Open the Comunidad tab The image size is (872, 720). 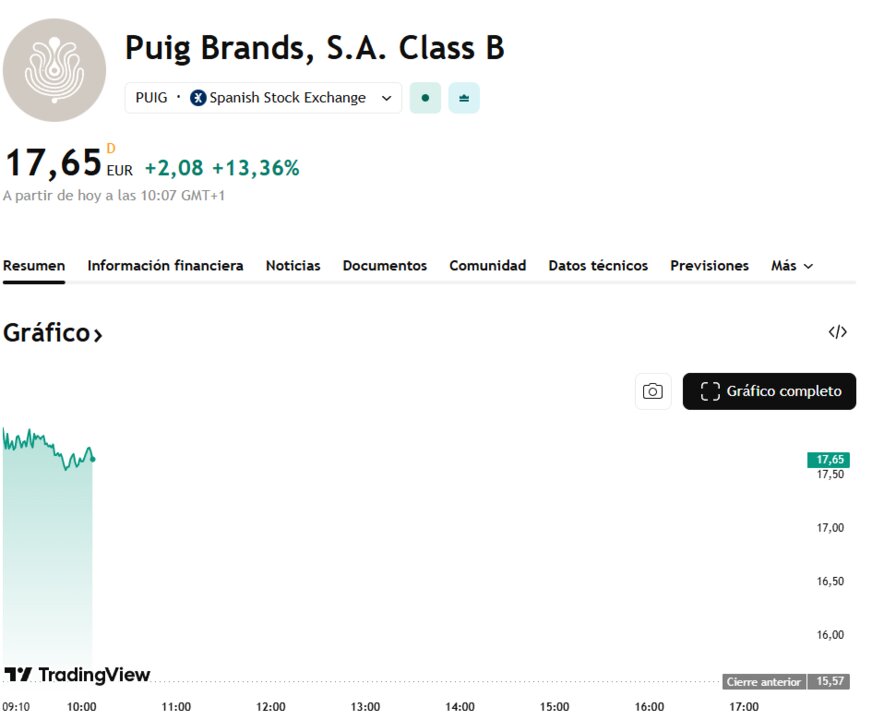pos(487,266)
